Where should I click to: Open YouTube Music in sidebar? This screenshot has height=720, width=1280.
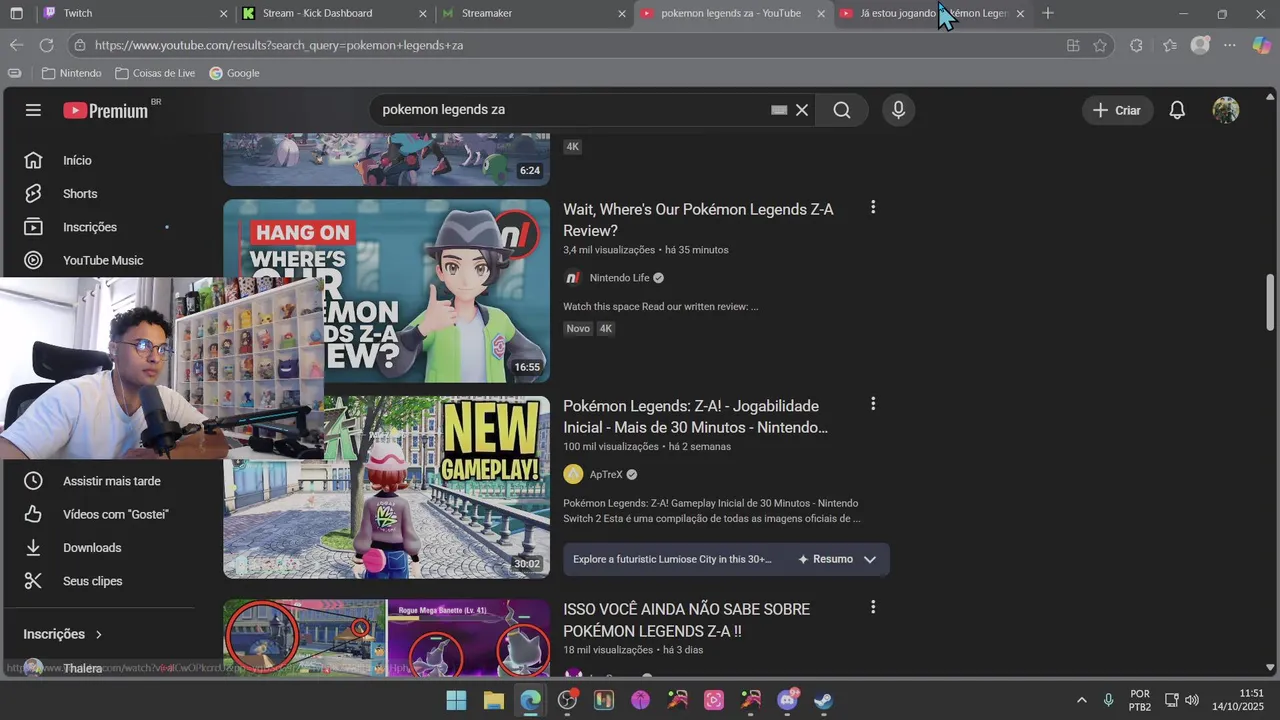(103, 260)
